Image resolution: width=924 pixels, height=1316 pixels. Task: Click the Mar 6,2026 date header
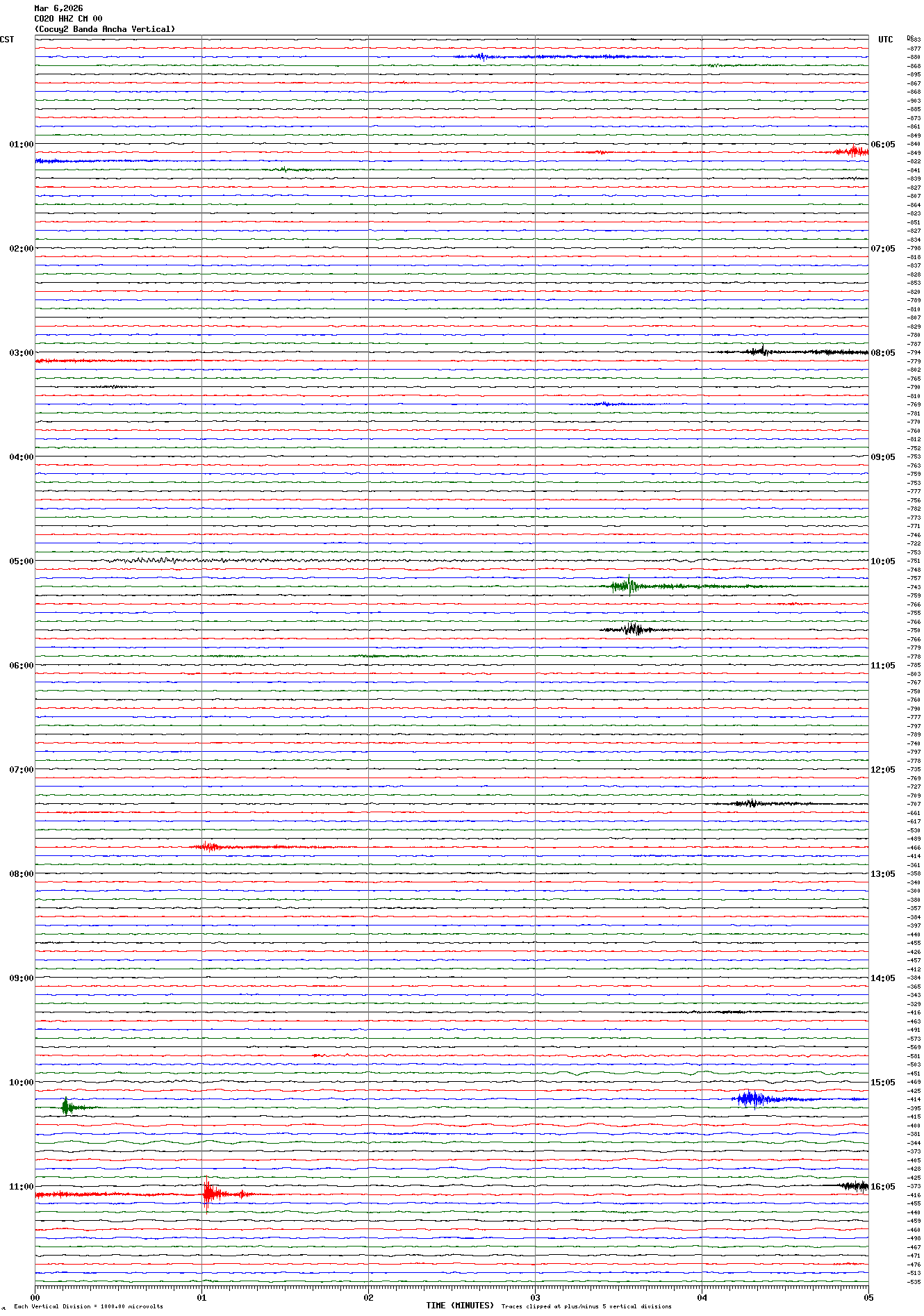58,8
